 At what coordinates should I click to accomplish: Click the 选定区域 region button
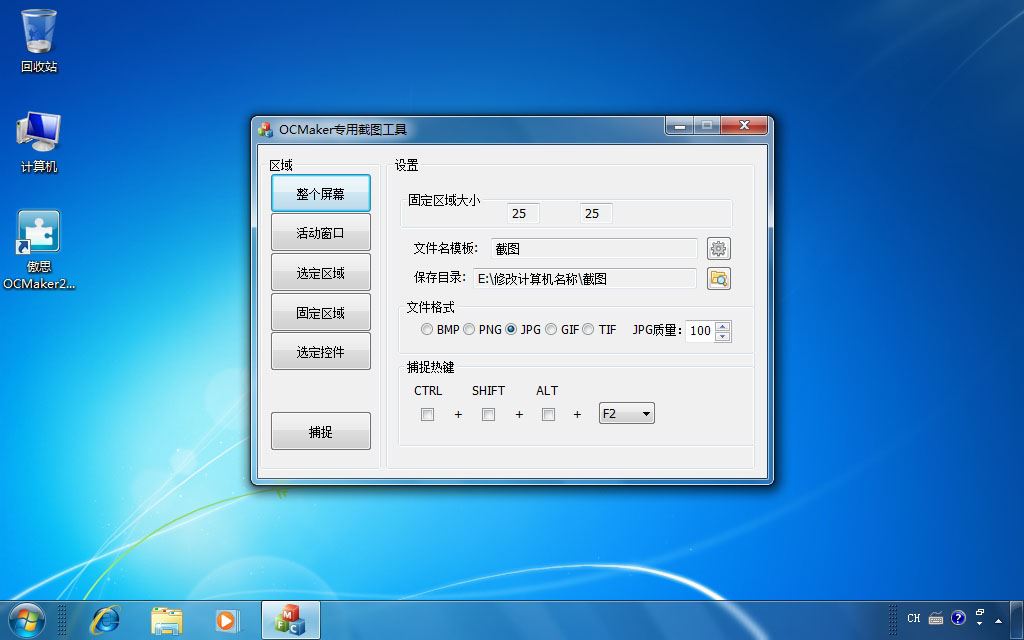click(321, 272)
